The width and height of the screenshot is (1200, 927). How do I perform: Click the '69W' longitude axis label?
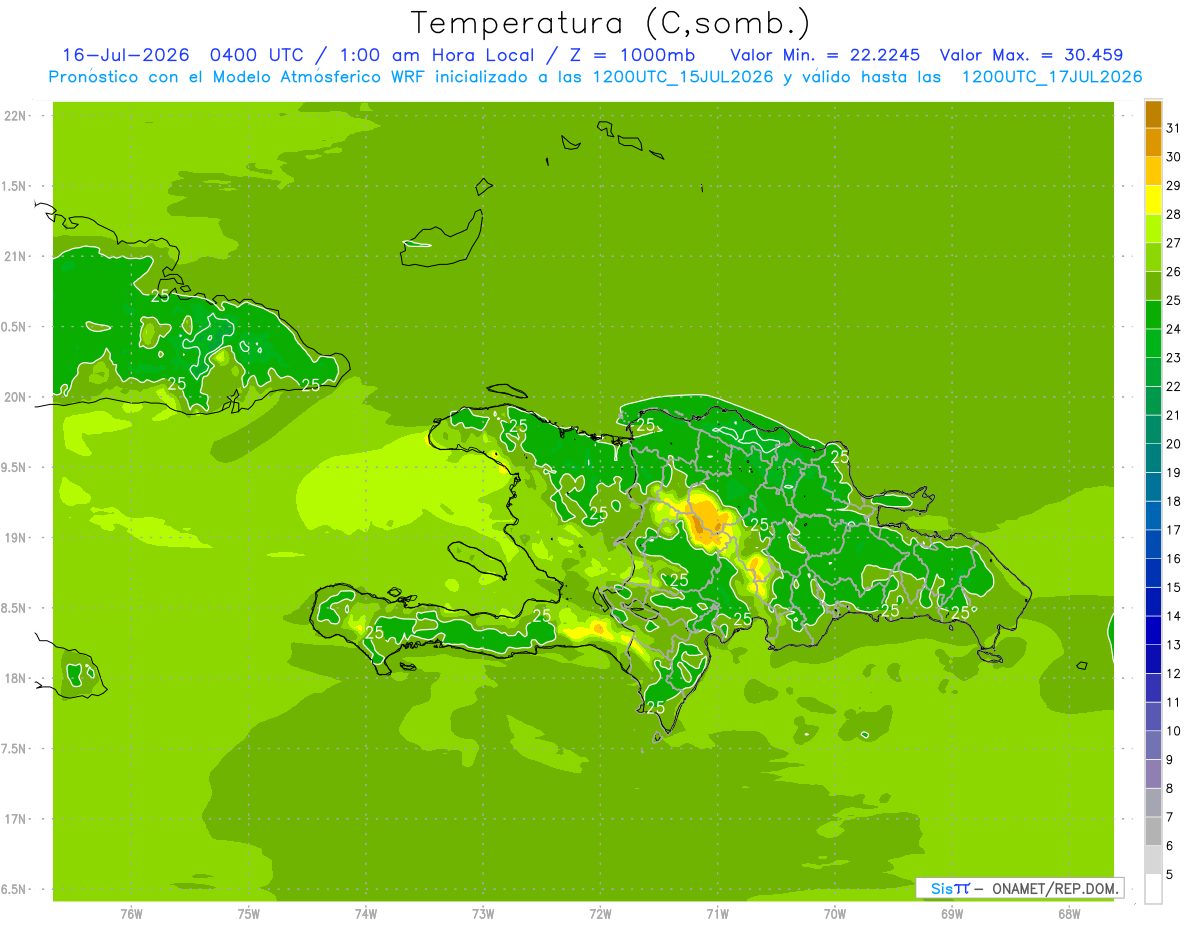[952, 914]
